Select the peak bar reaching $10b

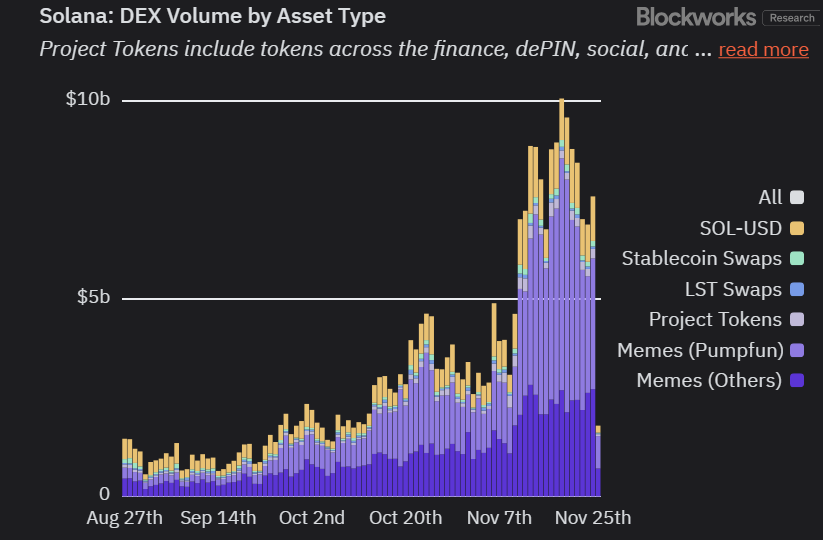pyautogui.click(x=562, y=297)
